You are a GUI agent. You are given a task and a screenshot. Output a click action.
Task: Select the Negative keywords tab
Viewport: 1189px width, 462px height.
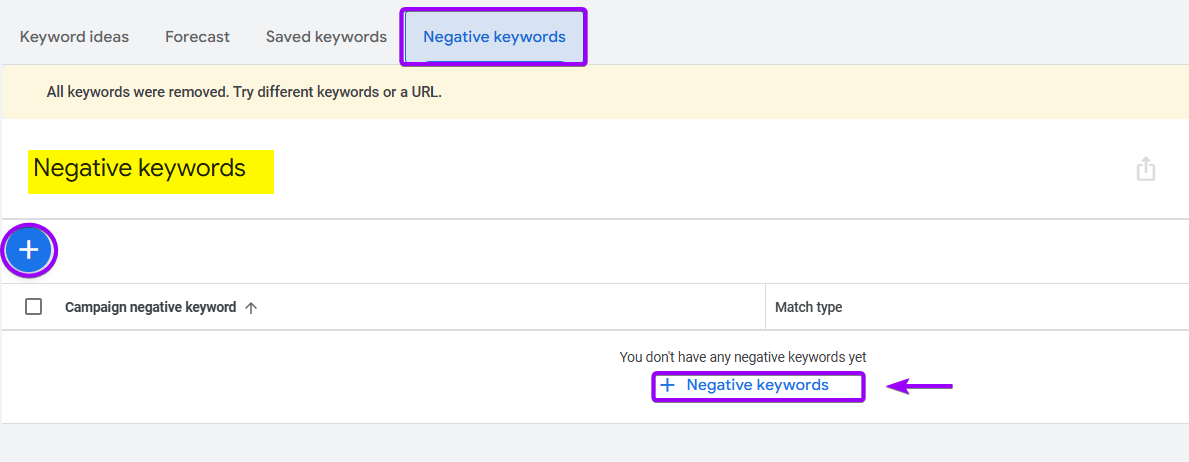tap(494, 37)
